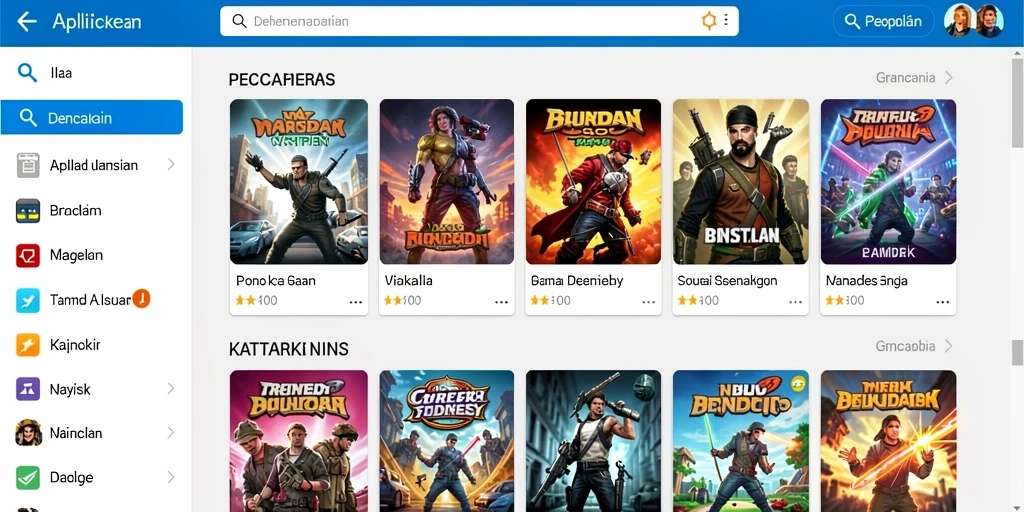Click the orange Kajnokir icon
Image resolution: width=1024 pixels, height=512 pixels.
[28, 345]
